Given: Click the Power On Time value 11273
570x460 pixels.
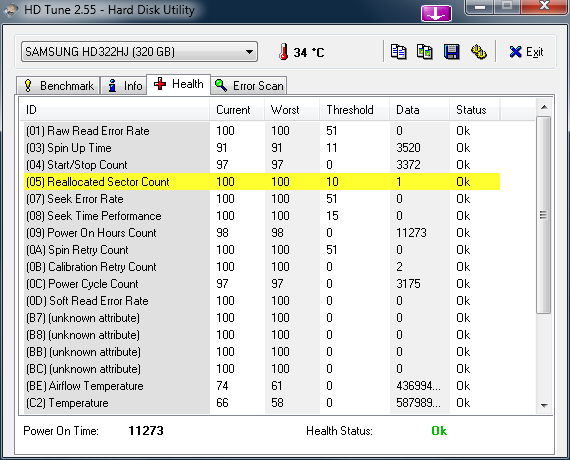Looking at the screenshot, I should [x=146, y=431].
